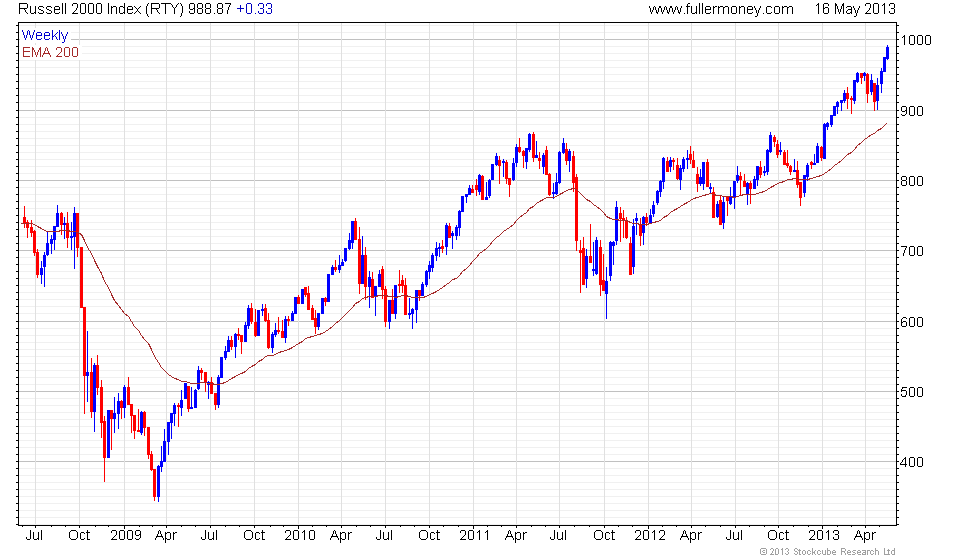Click the chart date '16 May 2013'
This screenshot has width=980, height=560.
(855, 9)
